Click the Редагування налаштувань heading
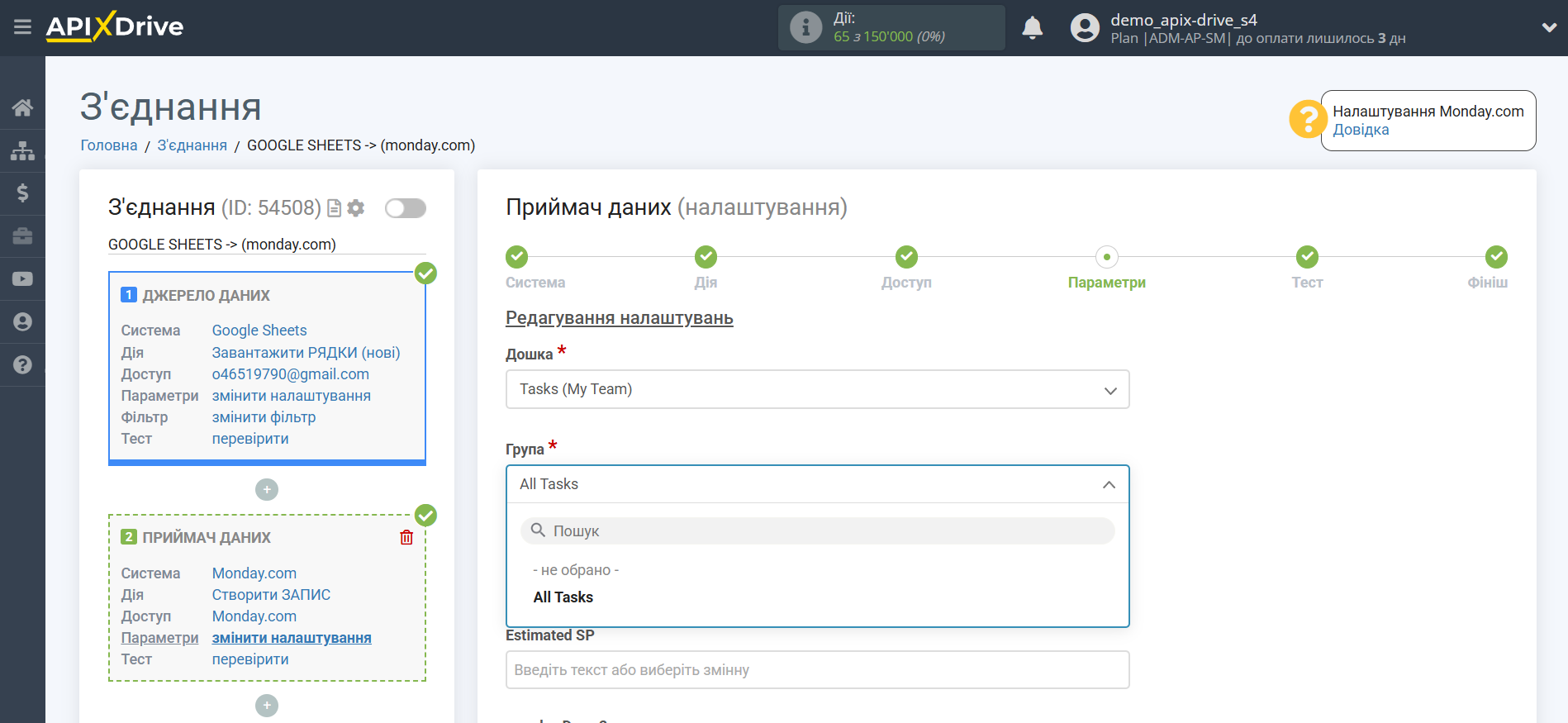 [x=620, y=318]
